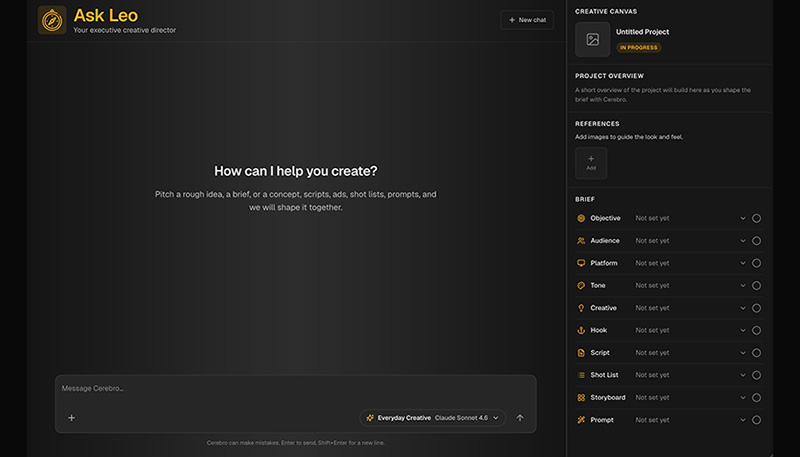The image size is (800, 457).
Task: Add a reference image
Action: [591, 163]
